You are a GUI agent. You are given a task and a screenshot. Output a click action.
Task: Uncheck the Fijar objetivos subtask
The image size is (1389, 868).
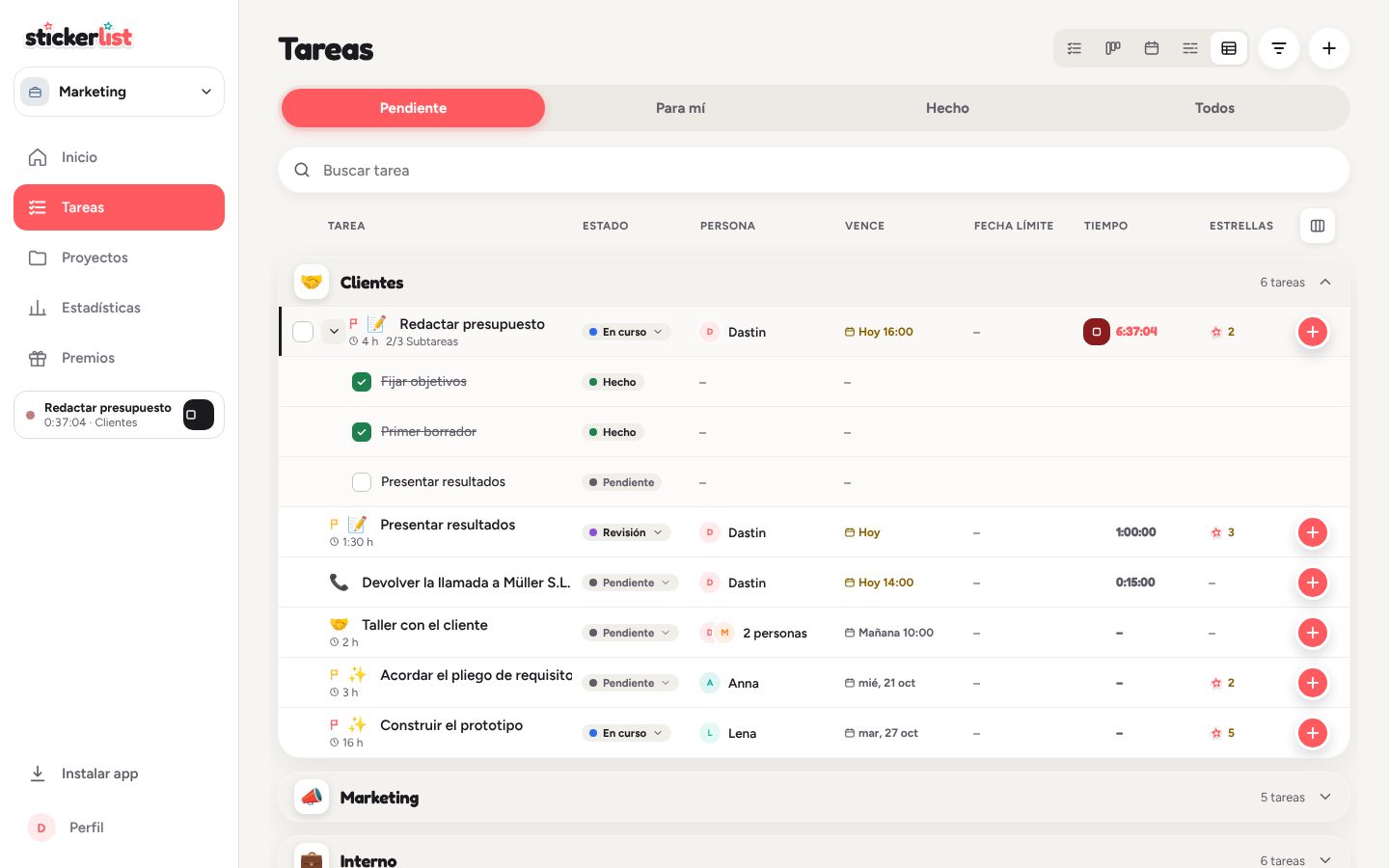(x=362, y=382)
